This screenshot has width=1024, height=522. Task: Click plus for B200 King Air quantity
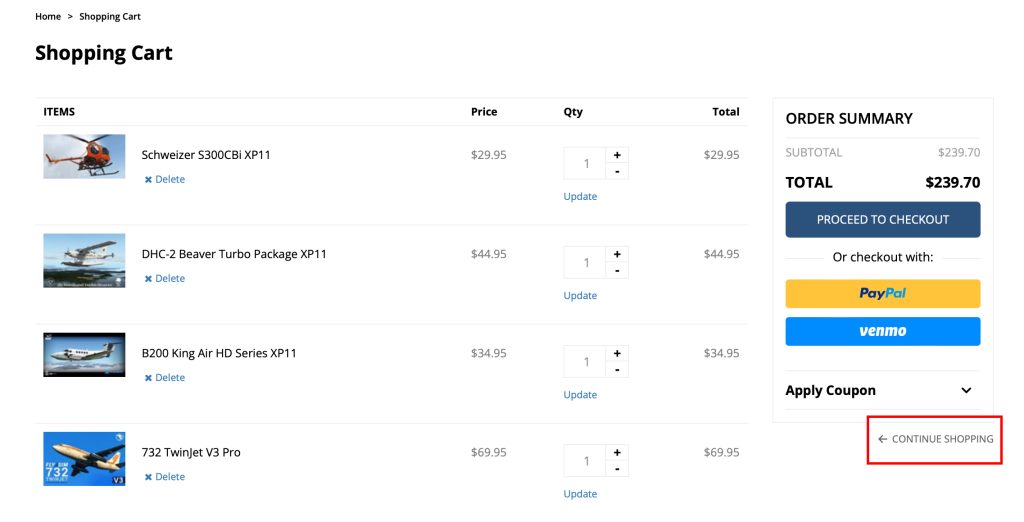(617, 353)
